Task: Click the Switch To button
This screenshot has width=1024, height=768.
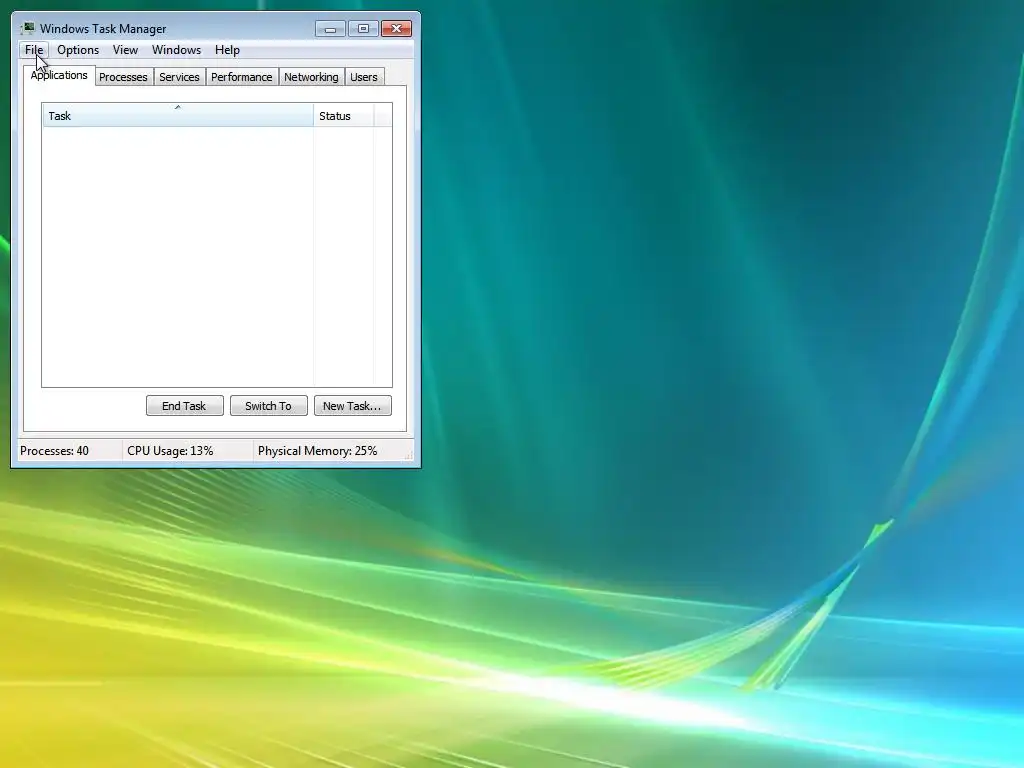Action: [268, 406]
